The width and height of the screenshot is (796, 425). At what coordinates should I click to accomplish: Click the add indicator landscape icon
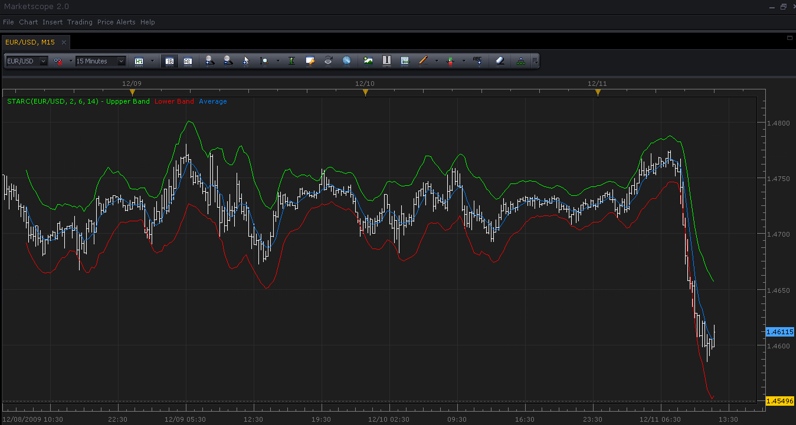pos(368,61)
